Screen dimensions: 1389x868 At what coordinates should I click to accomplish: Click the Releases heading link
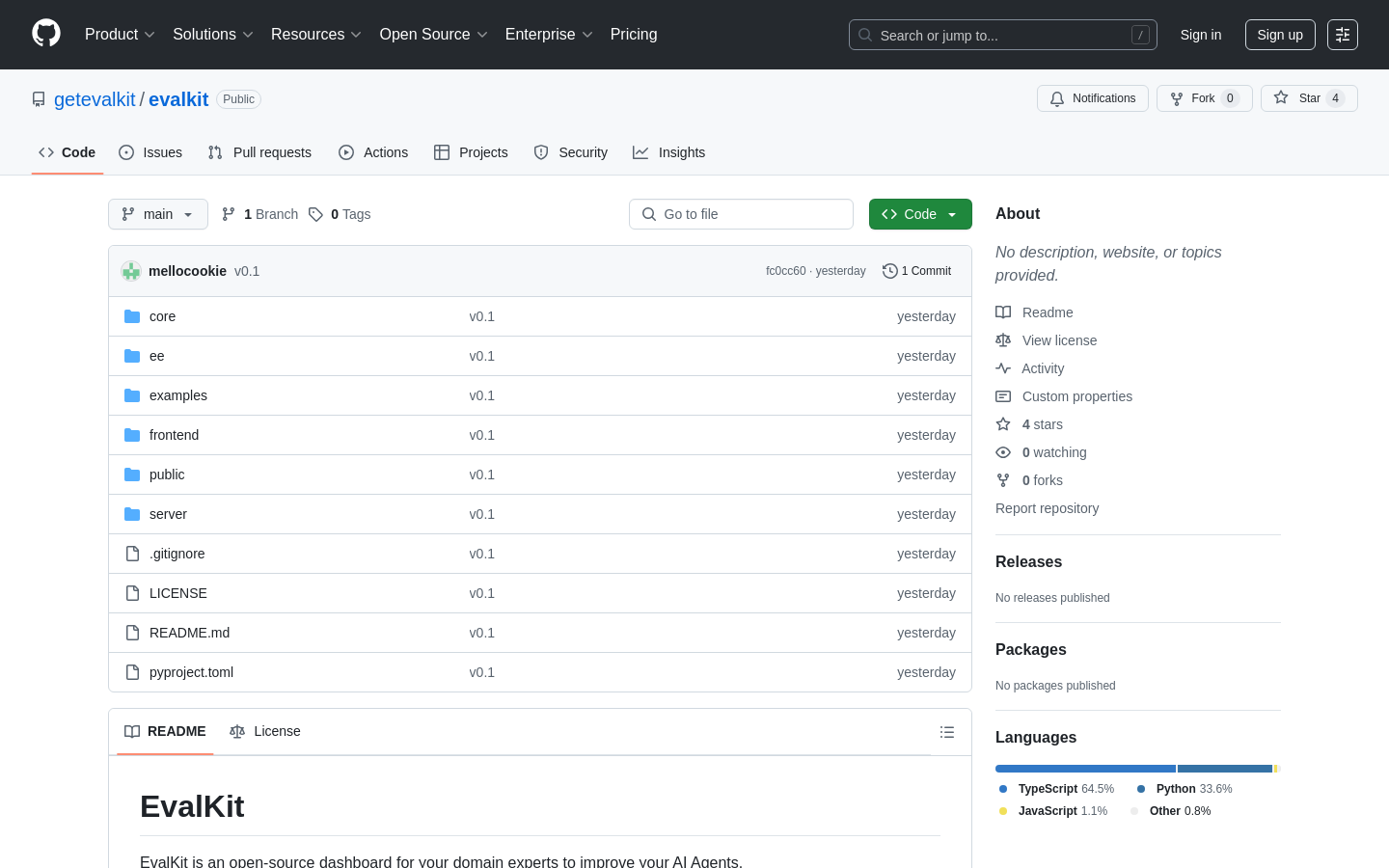(1028, 561)
